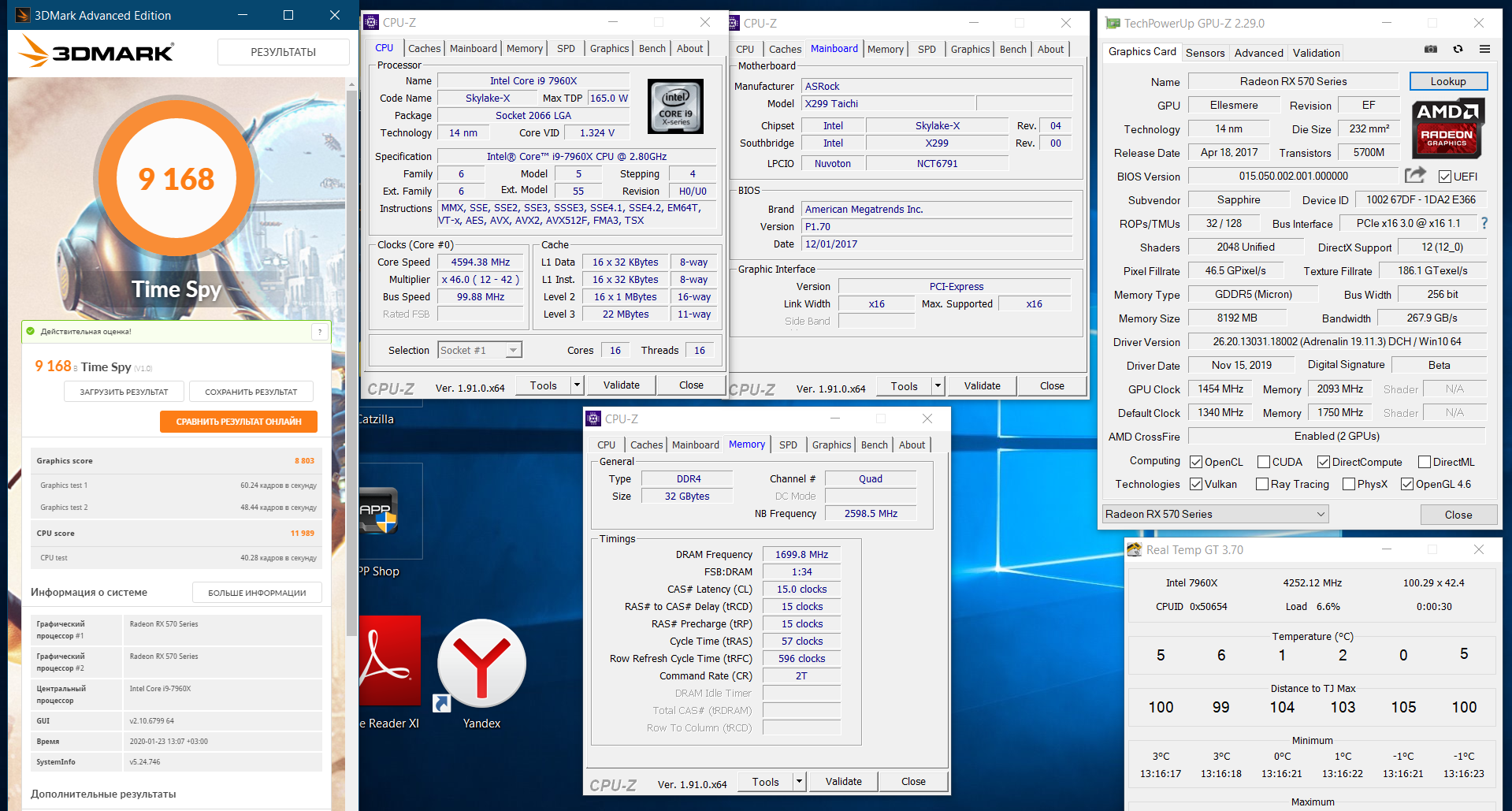Click the AMD Radeon Graphics logo

pyautogui.click(x=1448, y=128)
